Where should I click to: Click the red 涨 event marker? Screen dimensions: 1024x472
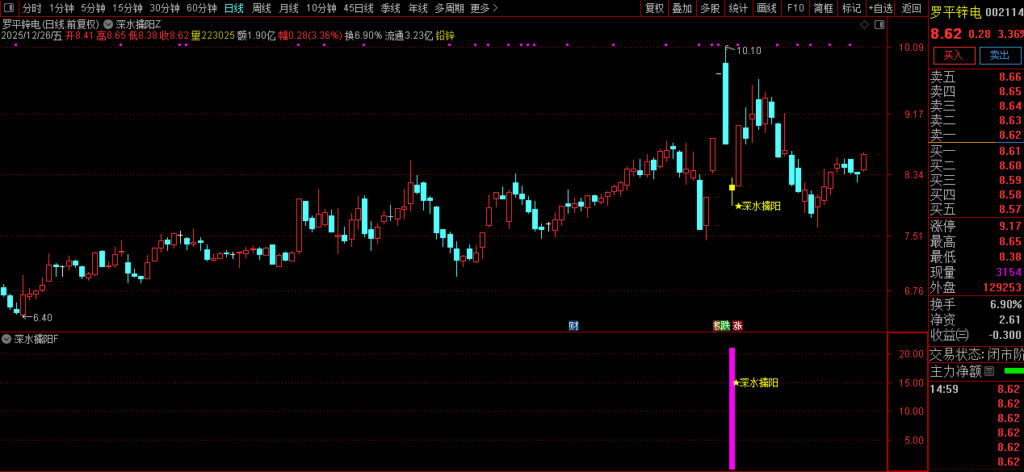coord(737,325)
